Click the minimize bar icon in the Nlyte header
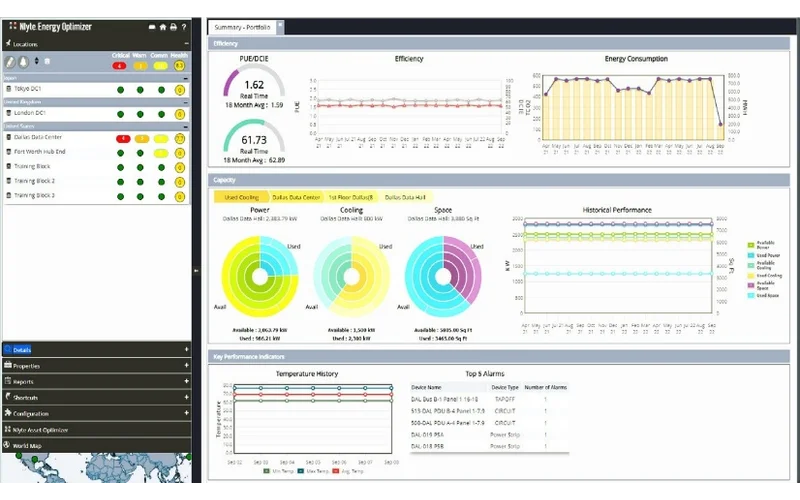This screenshot has height=500, width=800. pyautogui.click(x=152, y=27)
